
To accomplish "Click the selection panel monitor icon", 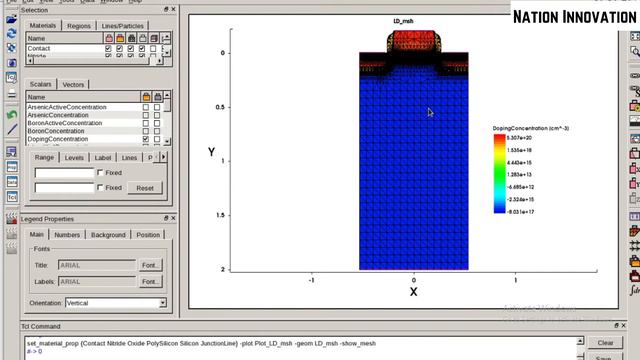I will click(x=11, y=152).
